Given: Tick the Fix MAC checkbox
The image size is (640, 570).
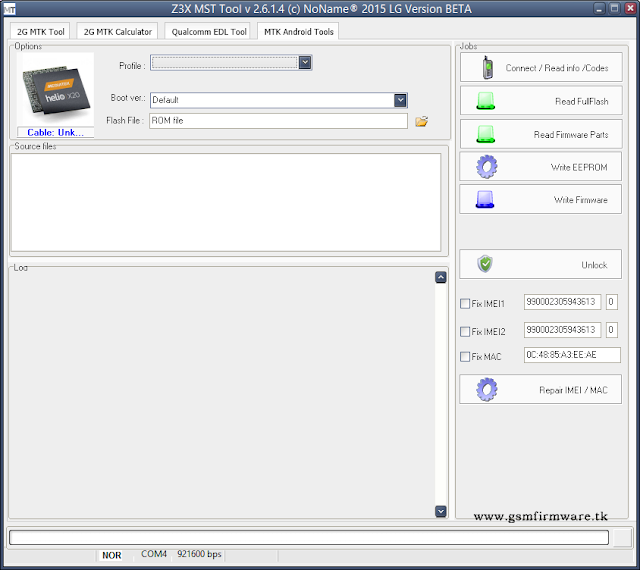Looking at the screenshot, I should tap(465, 356).
